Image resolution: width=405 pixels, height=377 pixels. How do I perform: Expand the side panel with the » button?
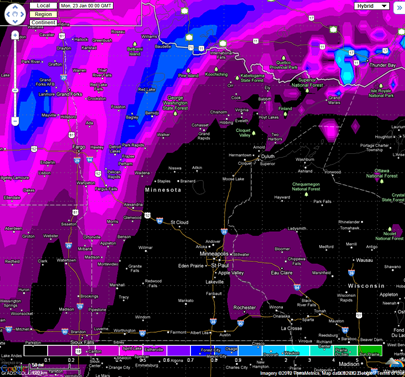(x=399, y=8)
